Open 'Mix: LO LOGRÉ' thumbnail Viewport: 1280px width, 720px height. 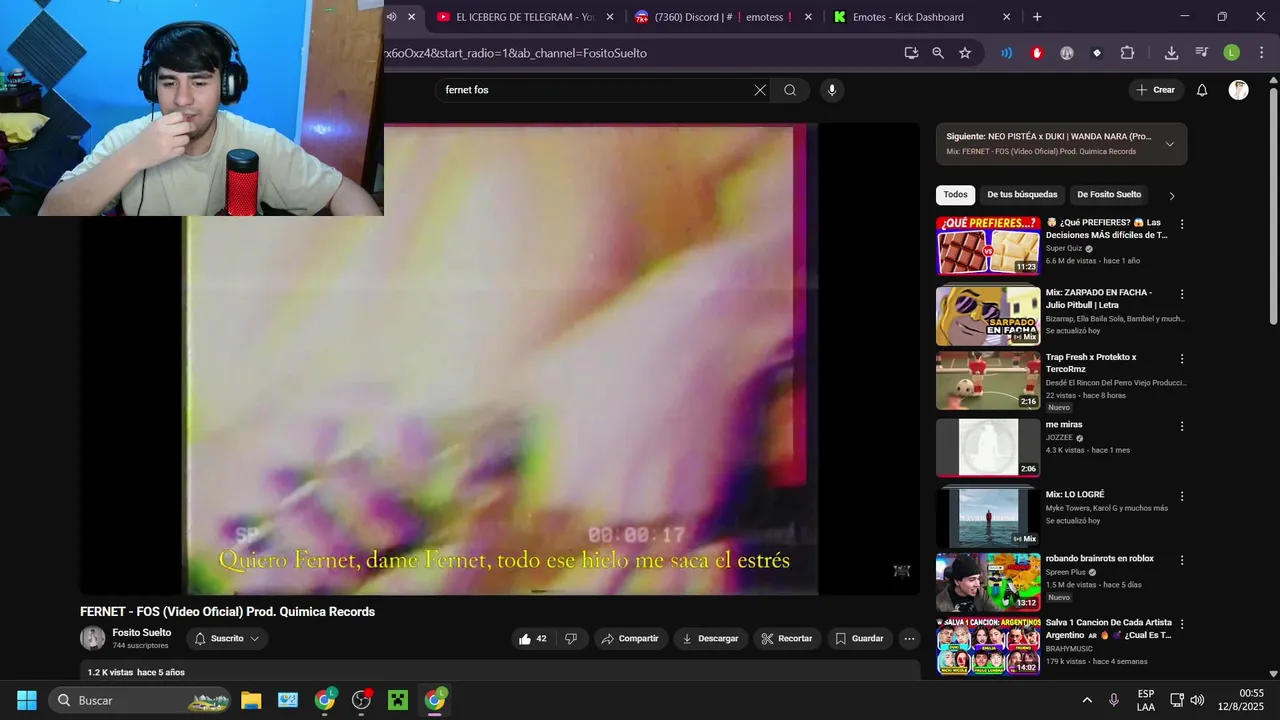988,517
